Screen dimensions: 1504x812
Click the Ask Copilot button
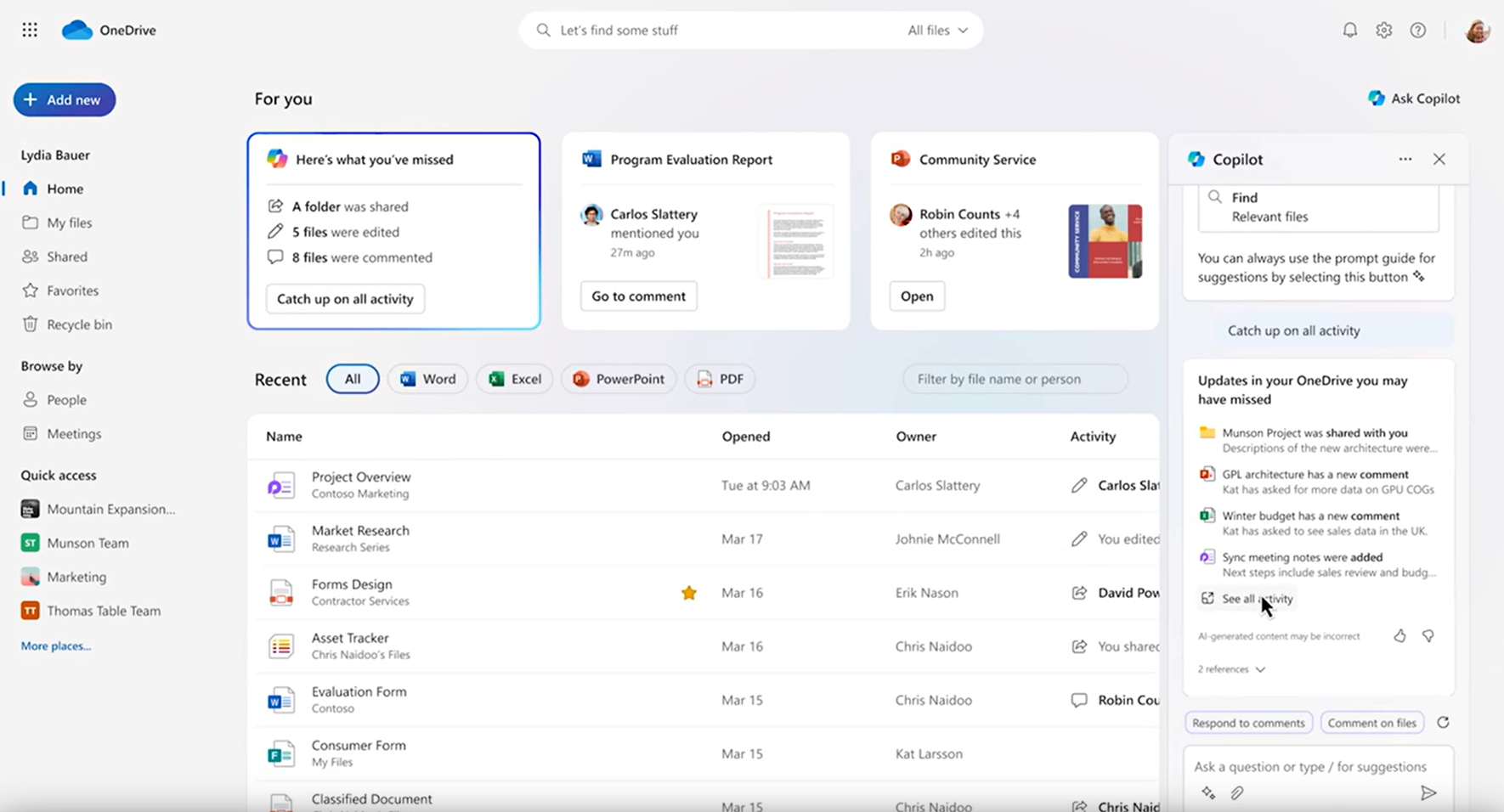coord(1414,99)
